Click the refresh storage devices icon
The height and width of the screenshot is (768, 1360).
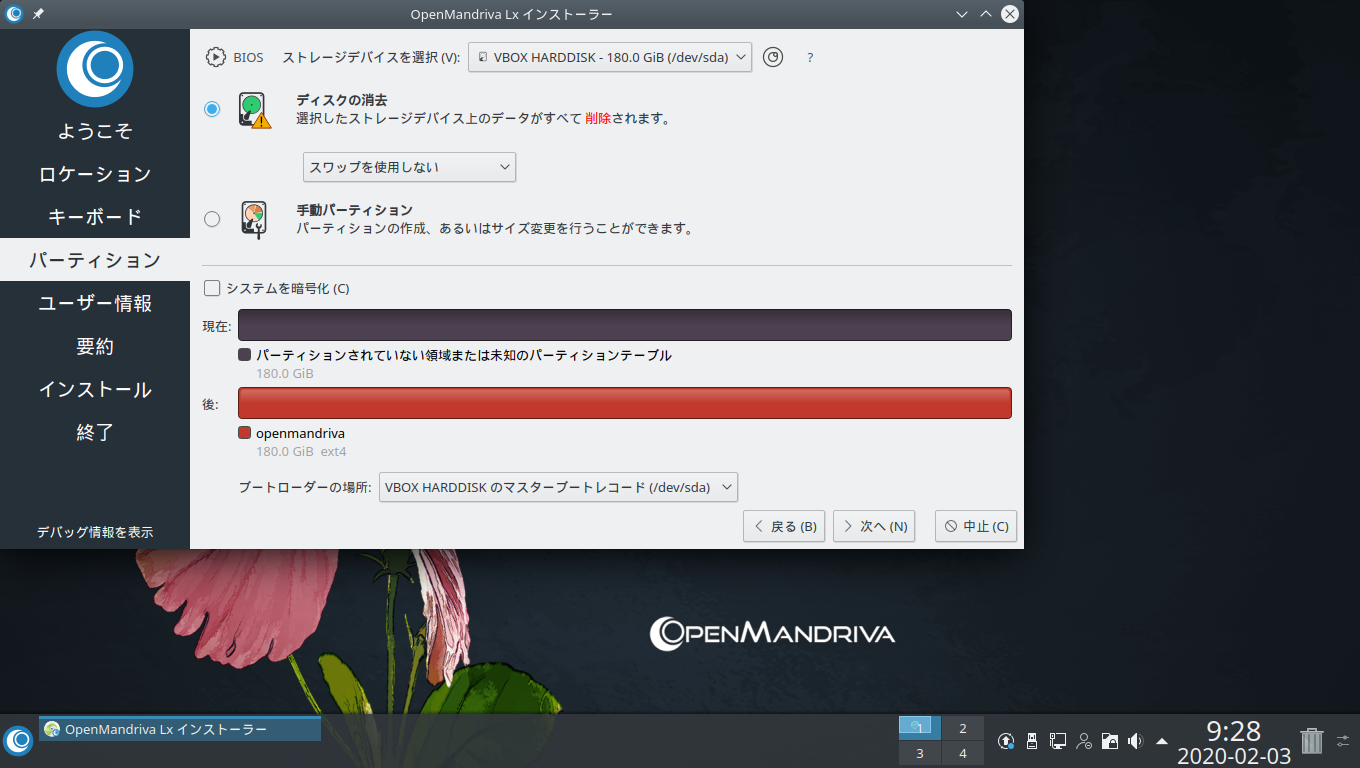[773, 57]
